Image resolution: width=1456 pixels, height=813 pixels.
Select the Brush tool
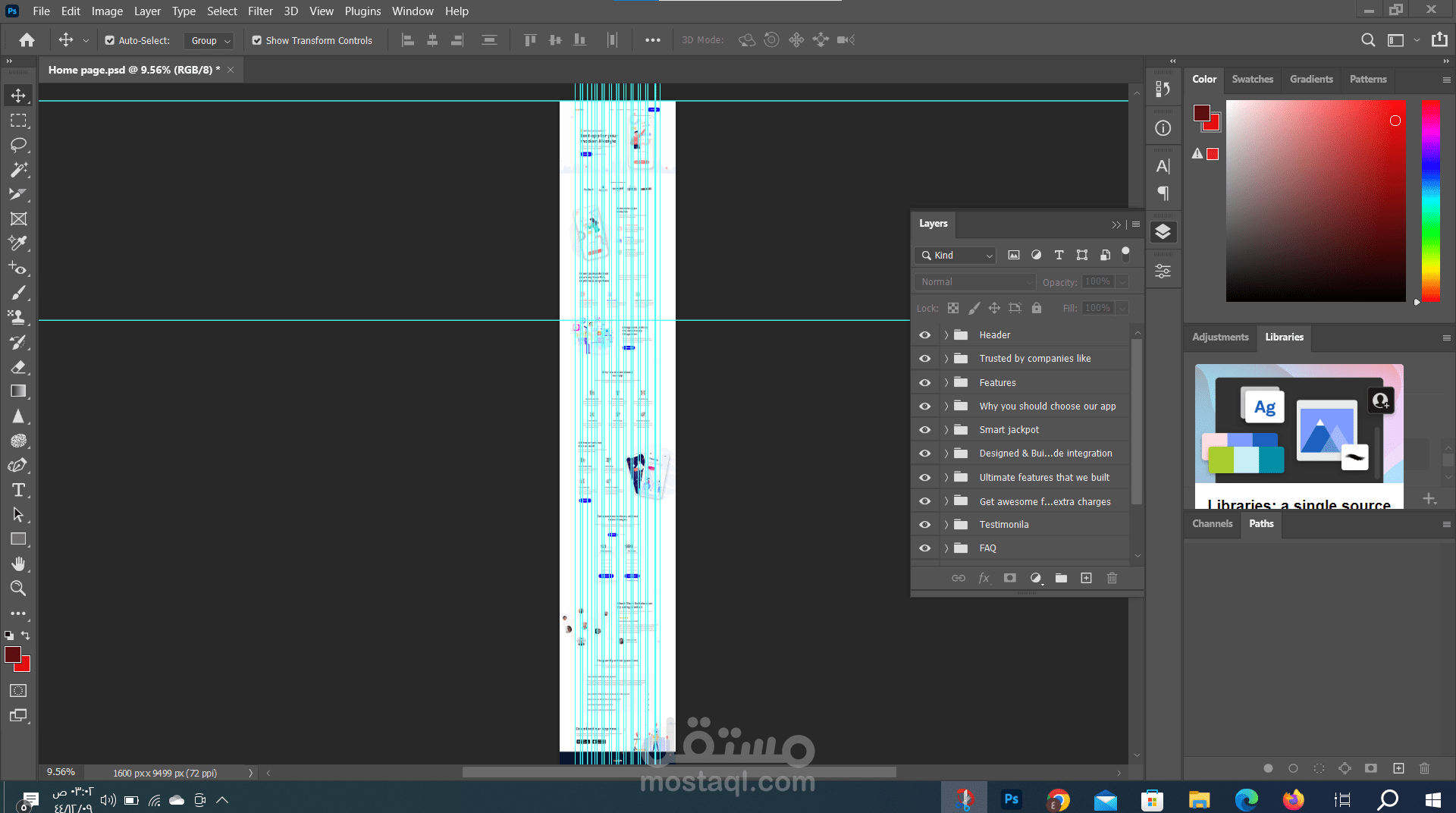[18, 293]
